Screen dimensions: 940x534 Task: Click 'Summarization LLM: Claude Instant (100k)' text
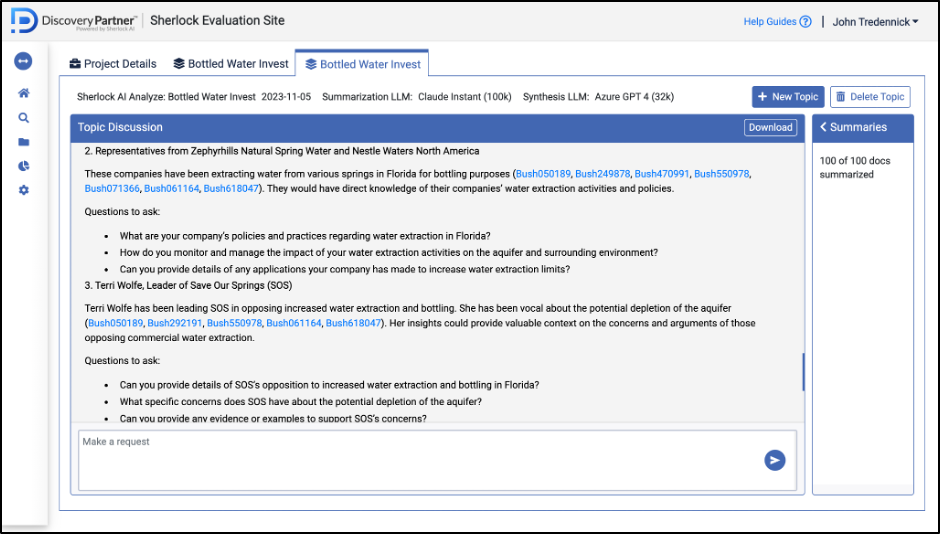417,96
